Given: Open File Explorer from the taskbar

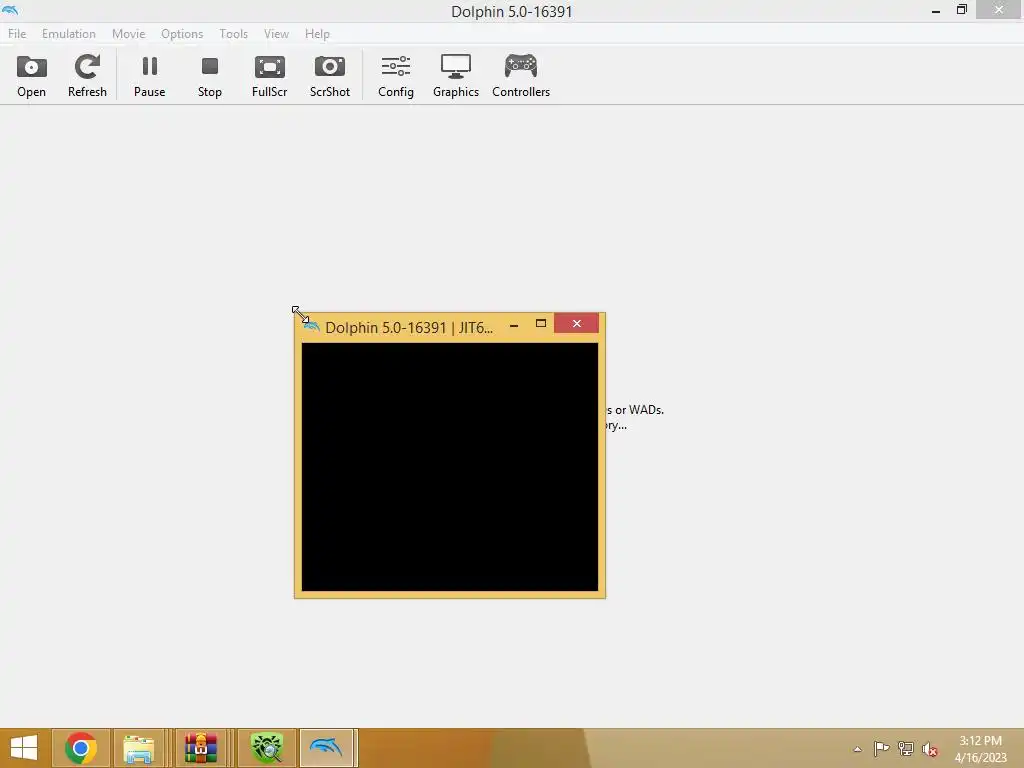Looking at the screenshot, I should 139,748.
